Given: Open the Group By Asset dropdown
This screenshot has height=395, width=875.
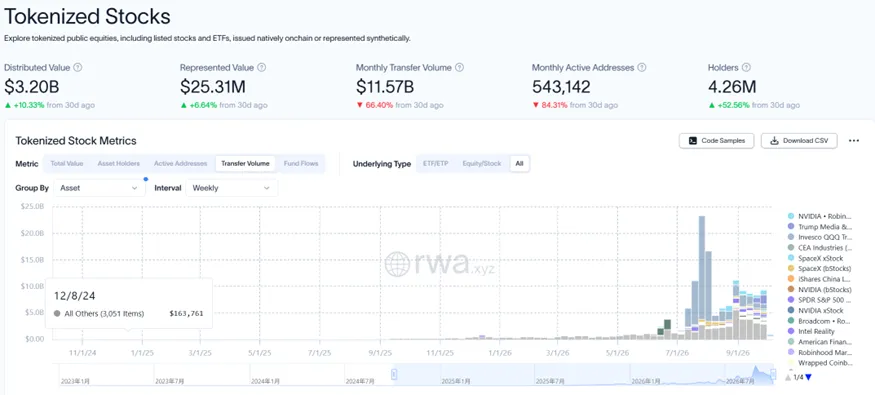Looking at the screenshot, I should pos(99,188).
